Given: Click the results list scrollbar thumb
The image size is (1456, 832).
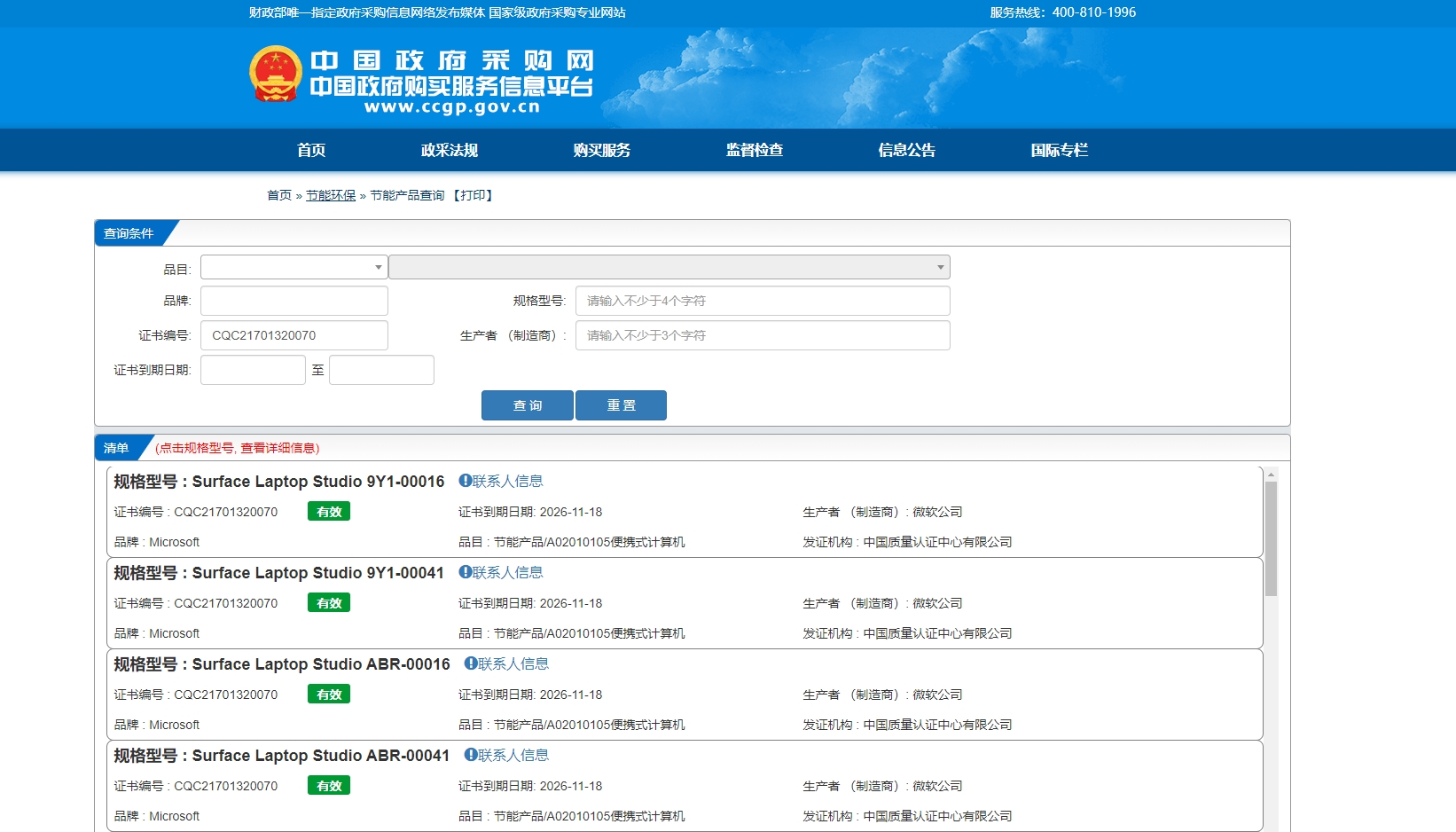Looking at the screenshot, I should pos(1271,538).
